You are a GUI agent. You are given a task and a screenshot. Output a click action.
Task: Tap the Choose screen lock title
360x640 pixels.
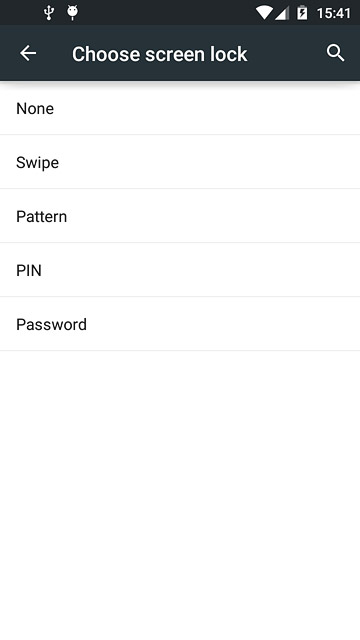tap(160, 54)
